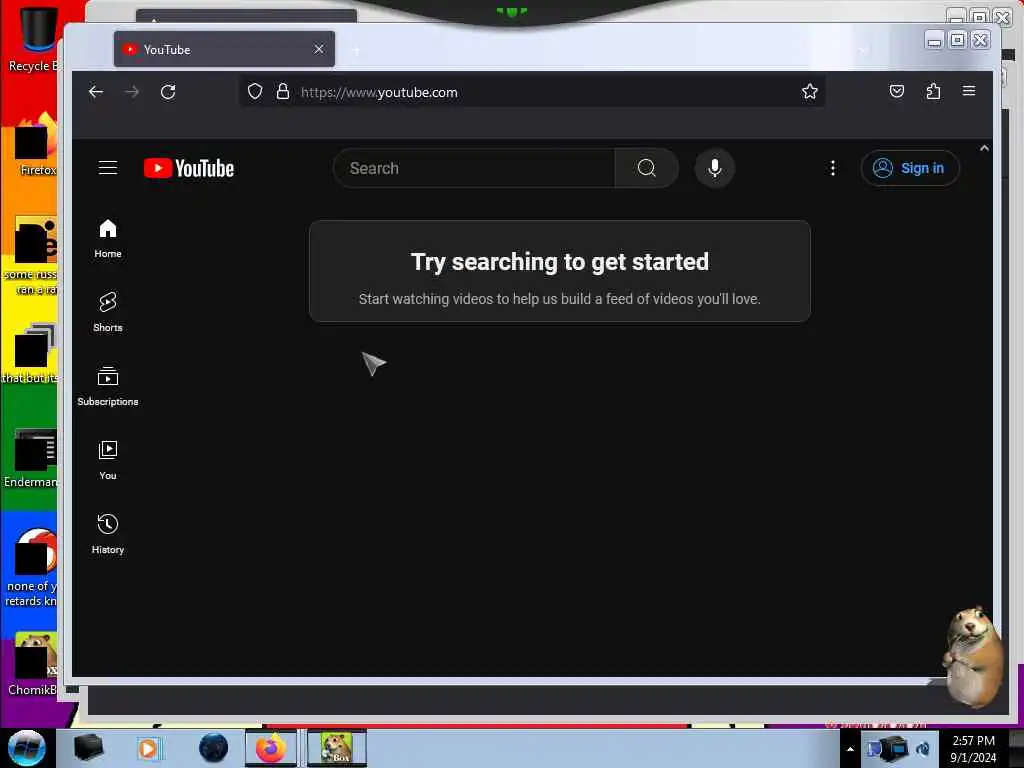View site security padlock info
The width and height of the screenshot is (1024, 768).
pyautogui.click(x=282, y=91)
